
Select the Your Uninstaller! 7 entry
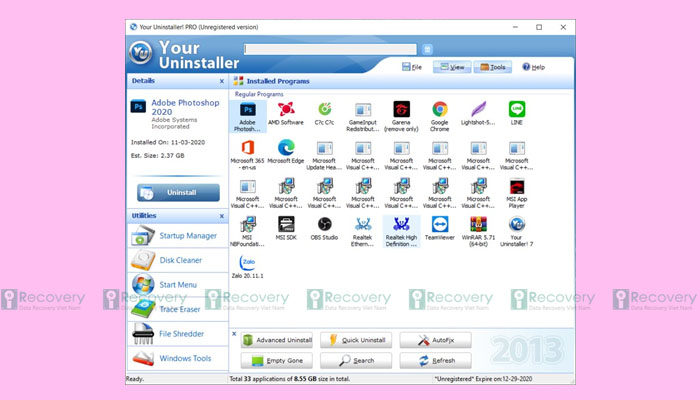(x=517, y=232)
